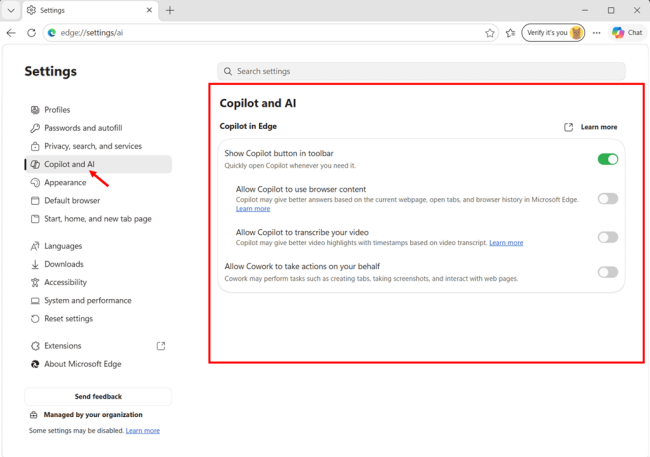Close the Settings tab
The width and height of the screenshot is (650, 457).
[x=149, y=10]
